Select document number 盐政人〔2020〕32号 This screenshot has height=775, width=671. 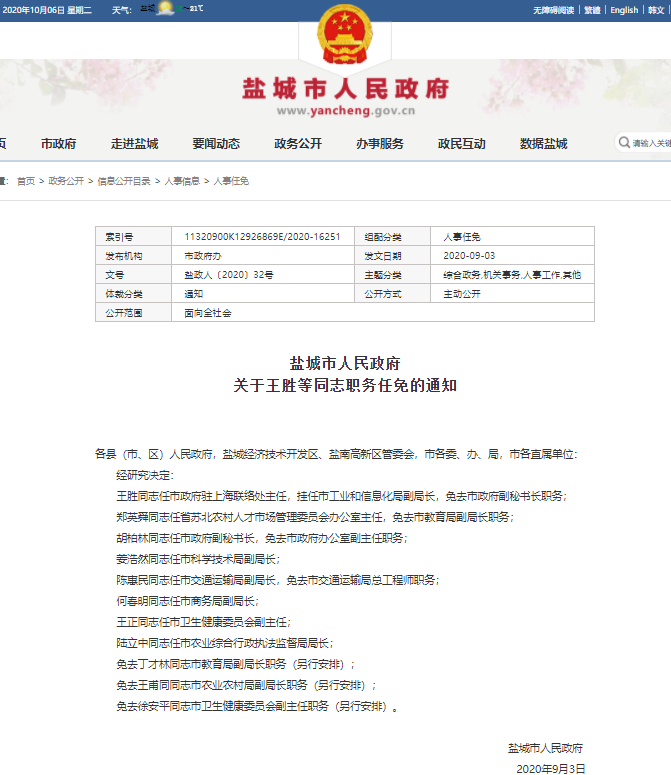pyautogui.click(x=229, y=275)
